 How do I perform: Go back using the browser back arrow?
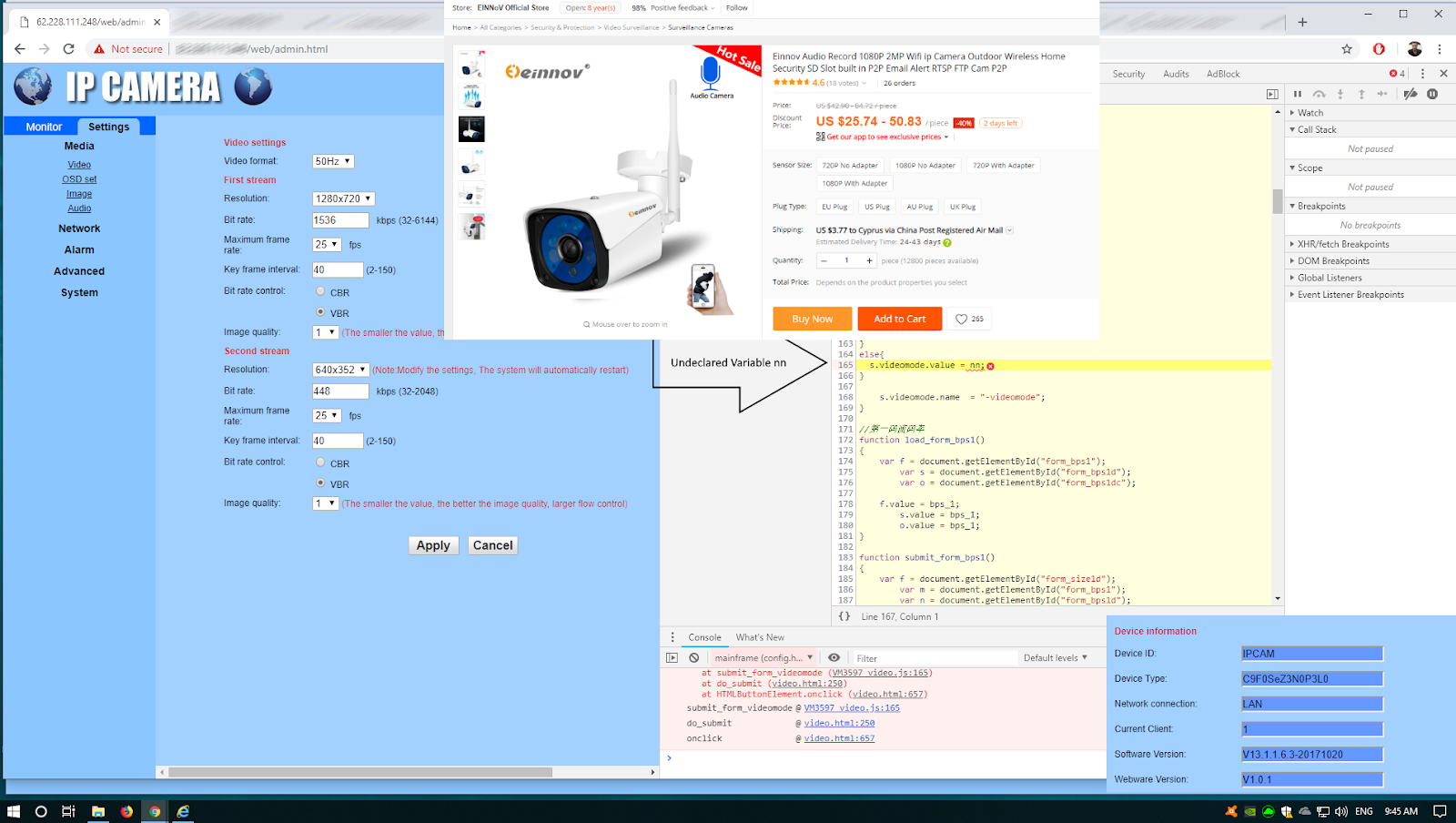pyautogui.click(x=20, y=48)
